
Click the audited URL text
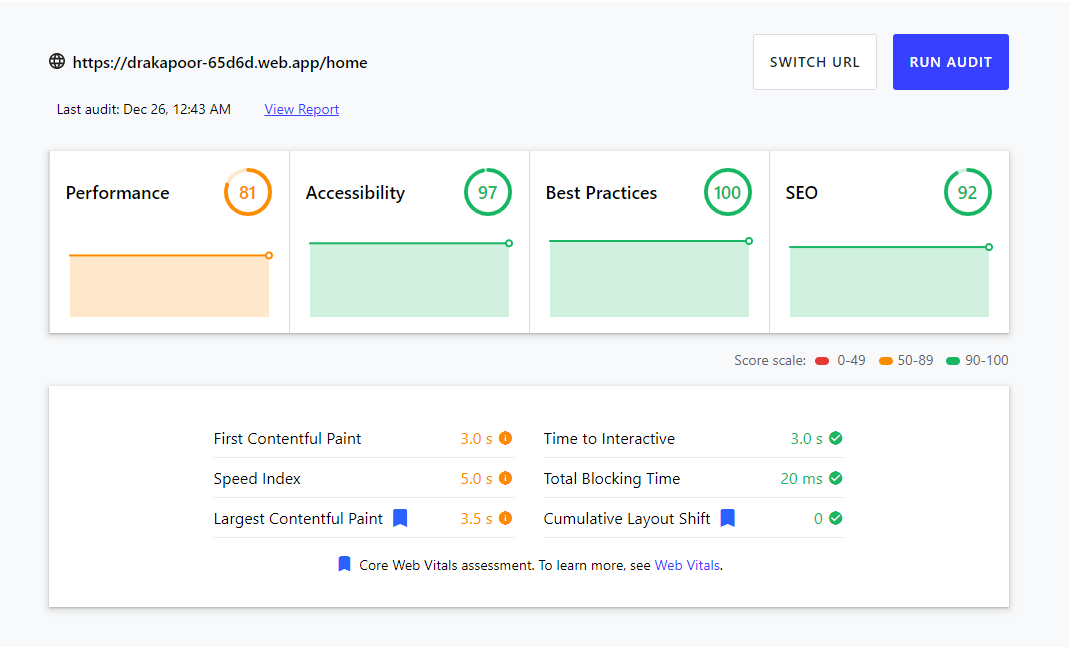pyautogui.click(x=220, y=62)
